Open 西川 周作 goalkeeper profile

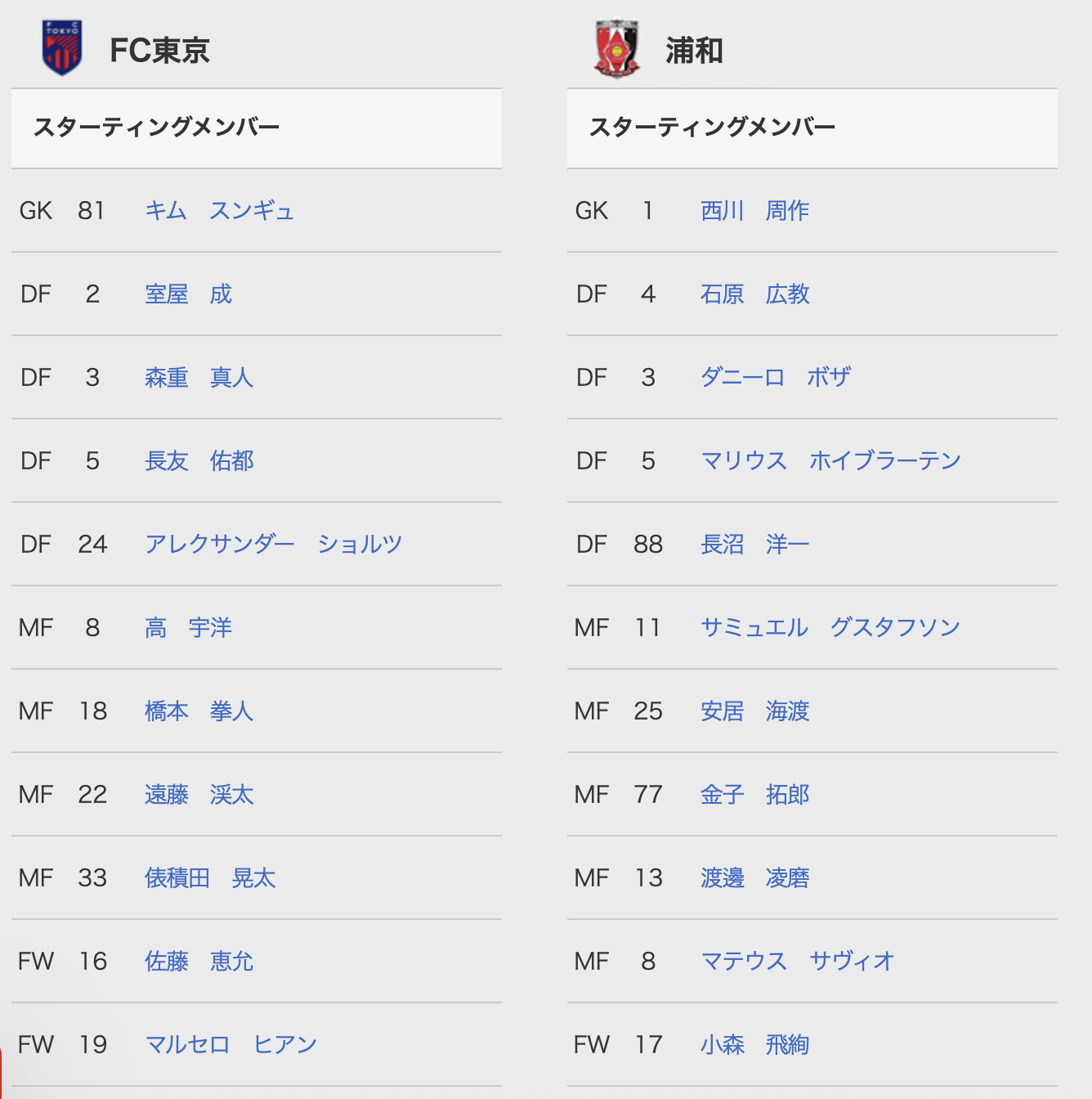coord(755,211)
